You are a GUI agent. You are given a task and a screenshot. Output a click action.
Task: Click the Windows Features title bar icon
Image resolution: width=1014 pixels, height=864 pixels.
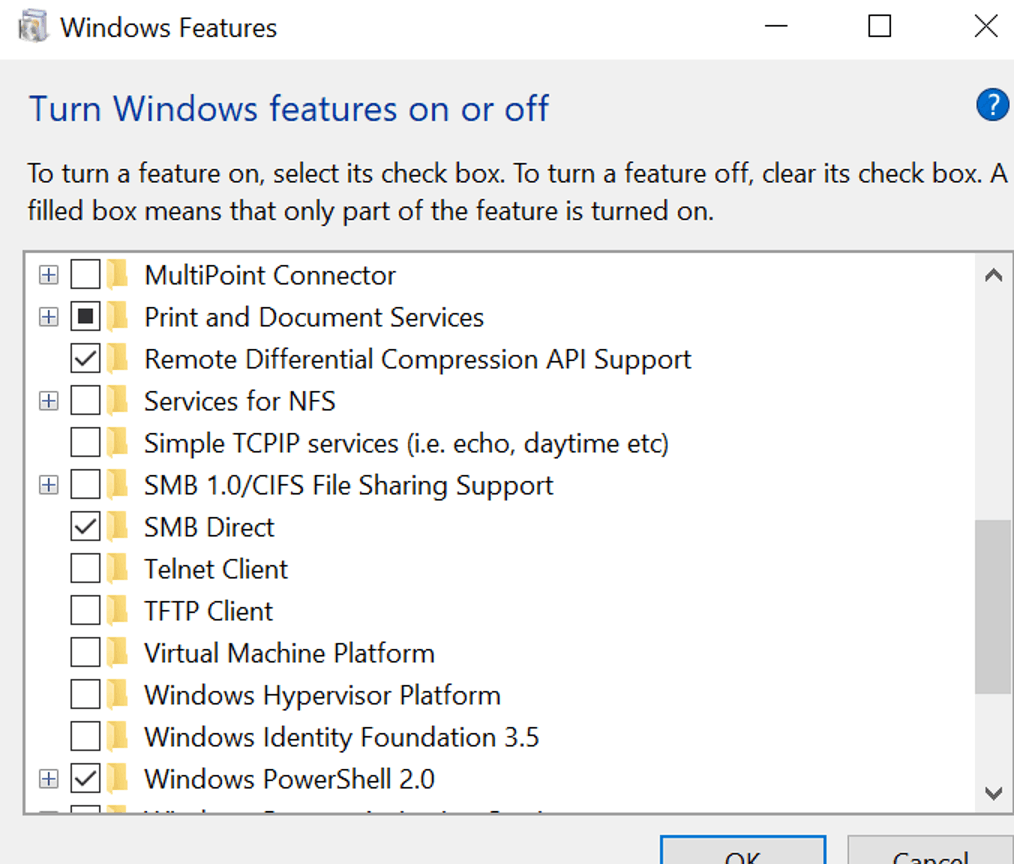[x=34, y=27]
